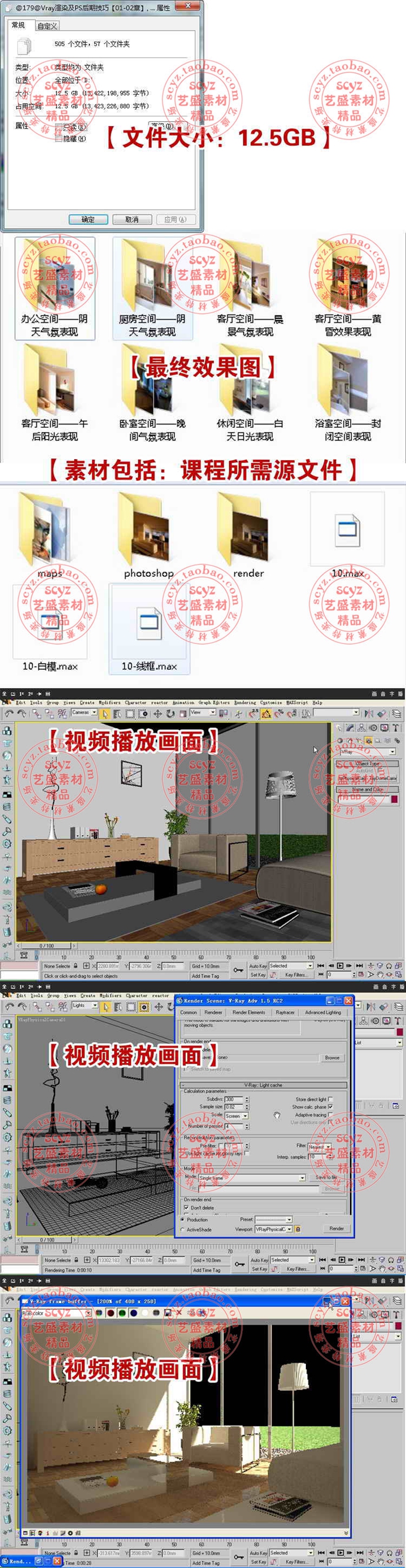Open the 浴室空间——封闭空间表现 folder

(x=348, y=393)
